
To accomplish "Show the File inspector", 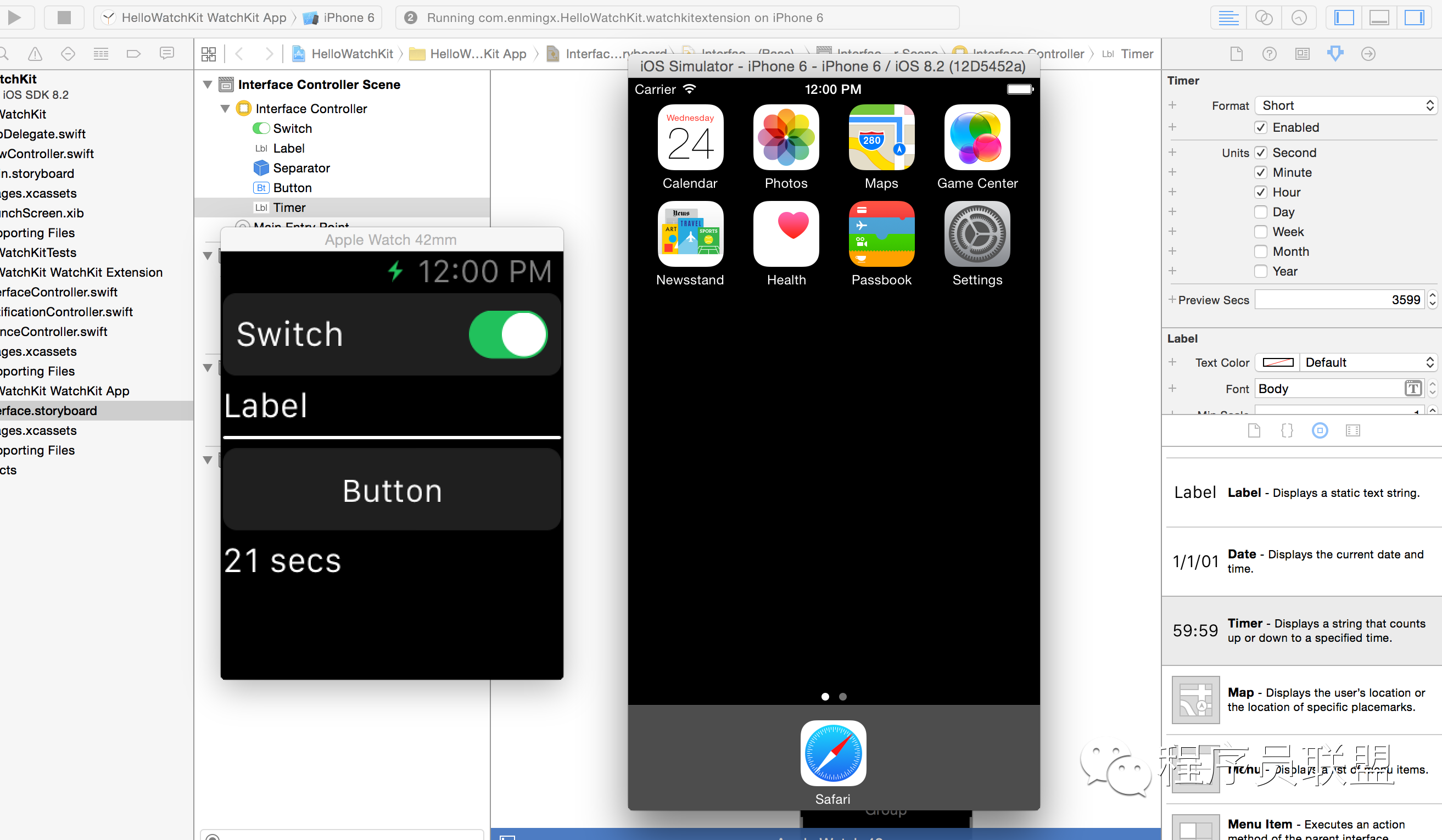I will point(1237,54).
